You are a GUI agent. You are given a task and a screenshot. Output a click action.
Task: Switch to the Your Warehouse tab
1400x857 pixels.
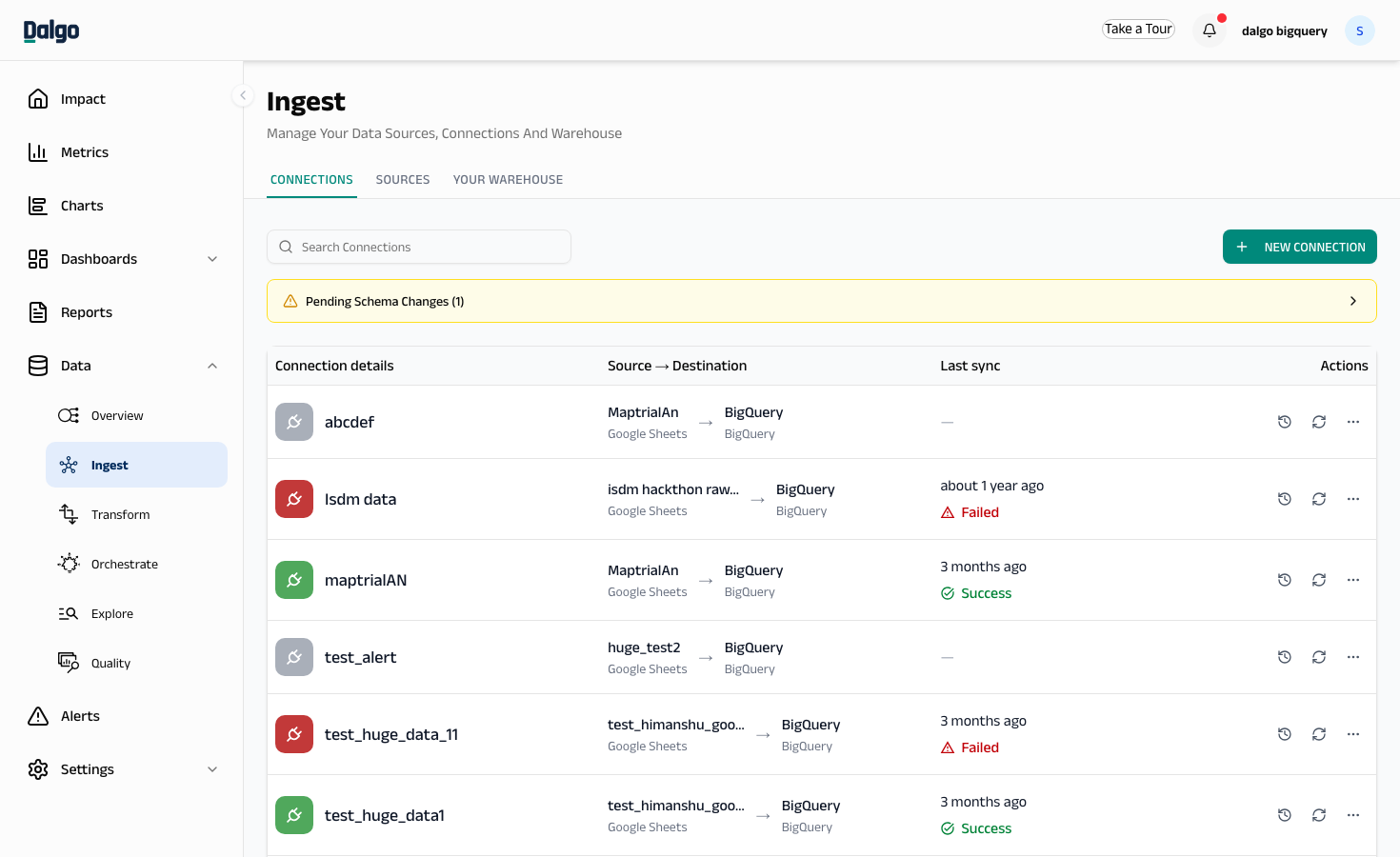tap(508, 180)
